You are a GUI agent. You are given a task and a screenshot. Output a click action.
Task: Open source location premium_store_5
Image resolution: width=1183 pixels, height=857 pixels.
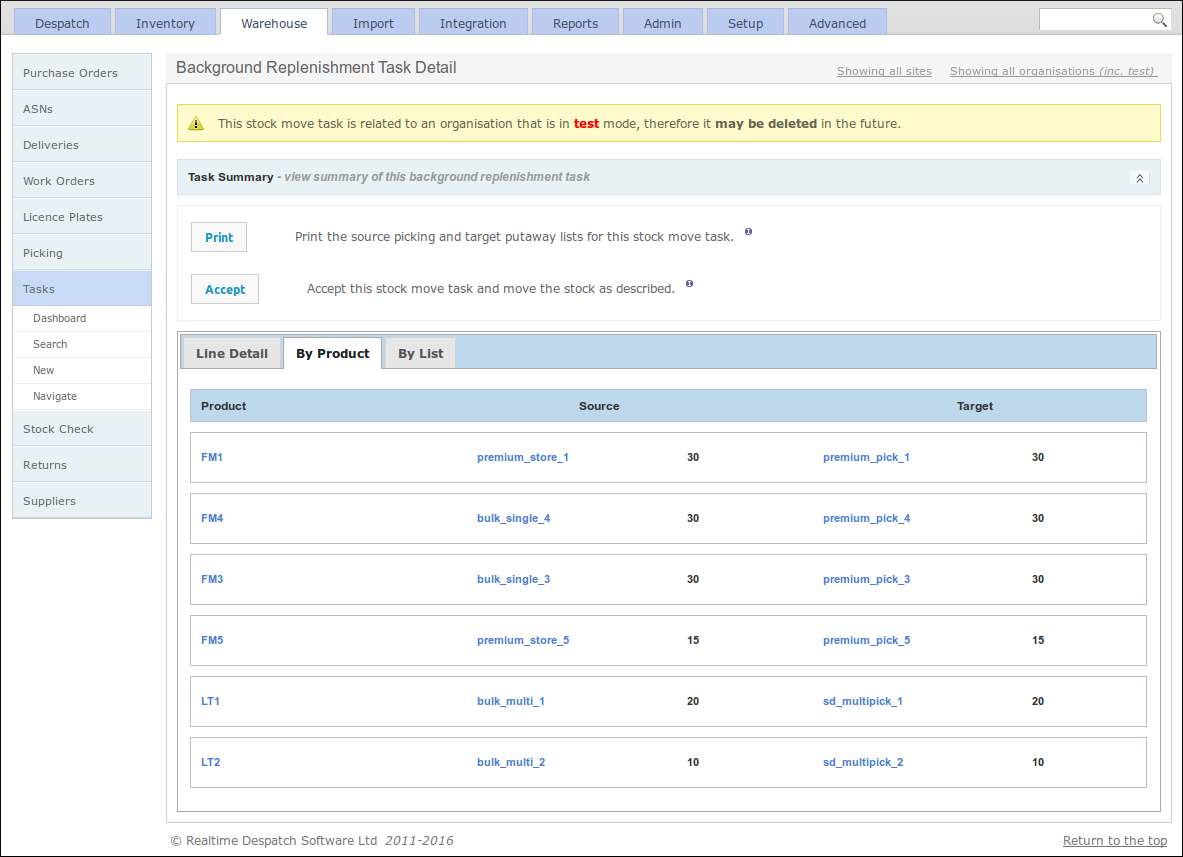523,640
